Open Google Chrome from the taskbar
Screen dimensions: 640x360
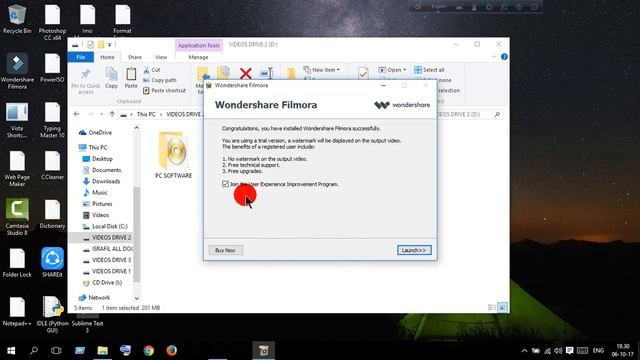point(149,350)
